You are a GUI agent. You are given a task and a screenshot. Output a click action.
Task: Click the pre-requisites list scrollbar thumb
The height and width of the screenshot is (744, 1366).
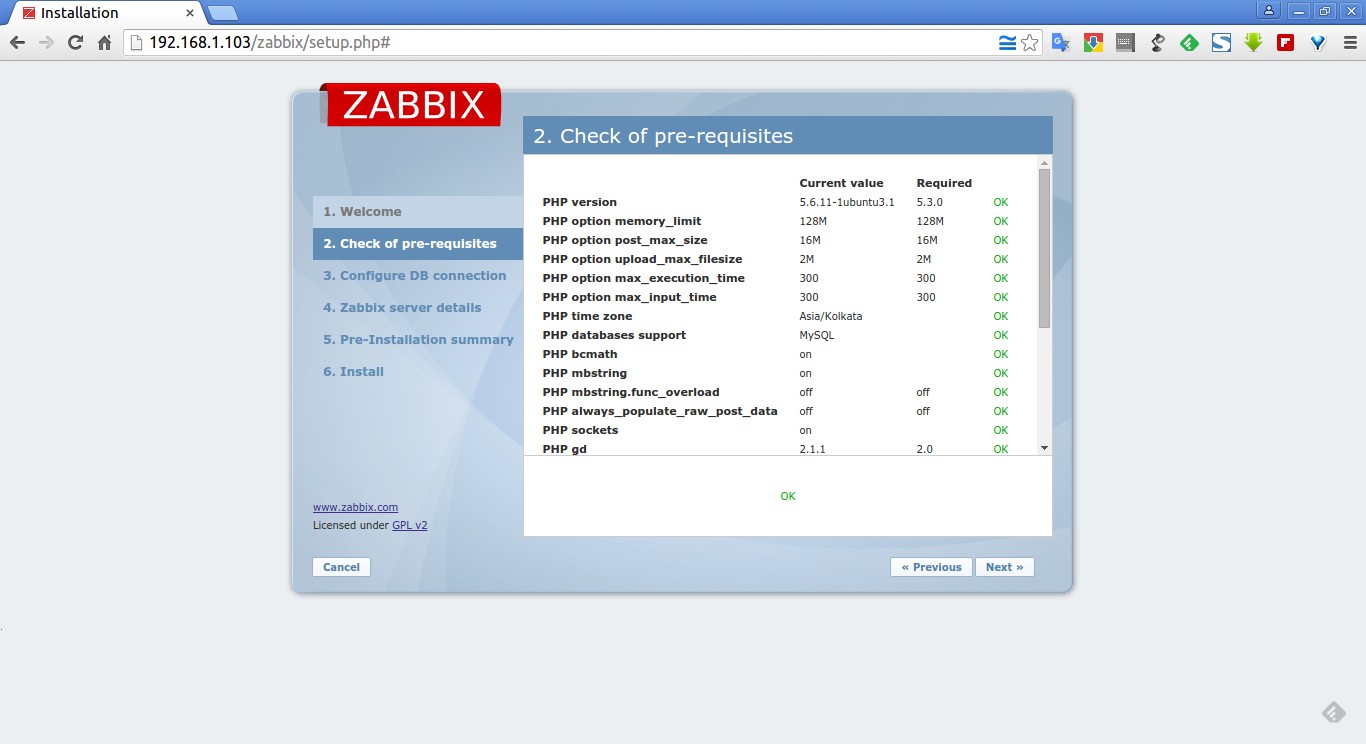point(1044,248)
